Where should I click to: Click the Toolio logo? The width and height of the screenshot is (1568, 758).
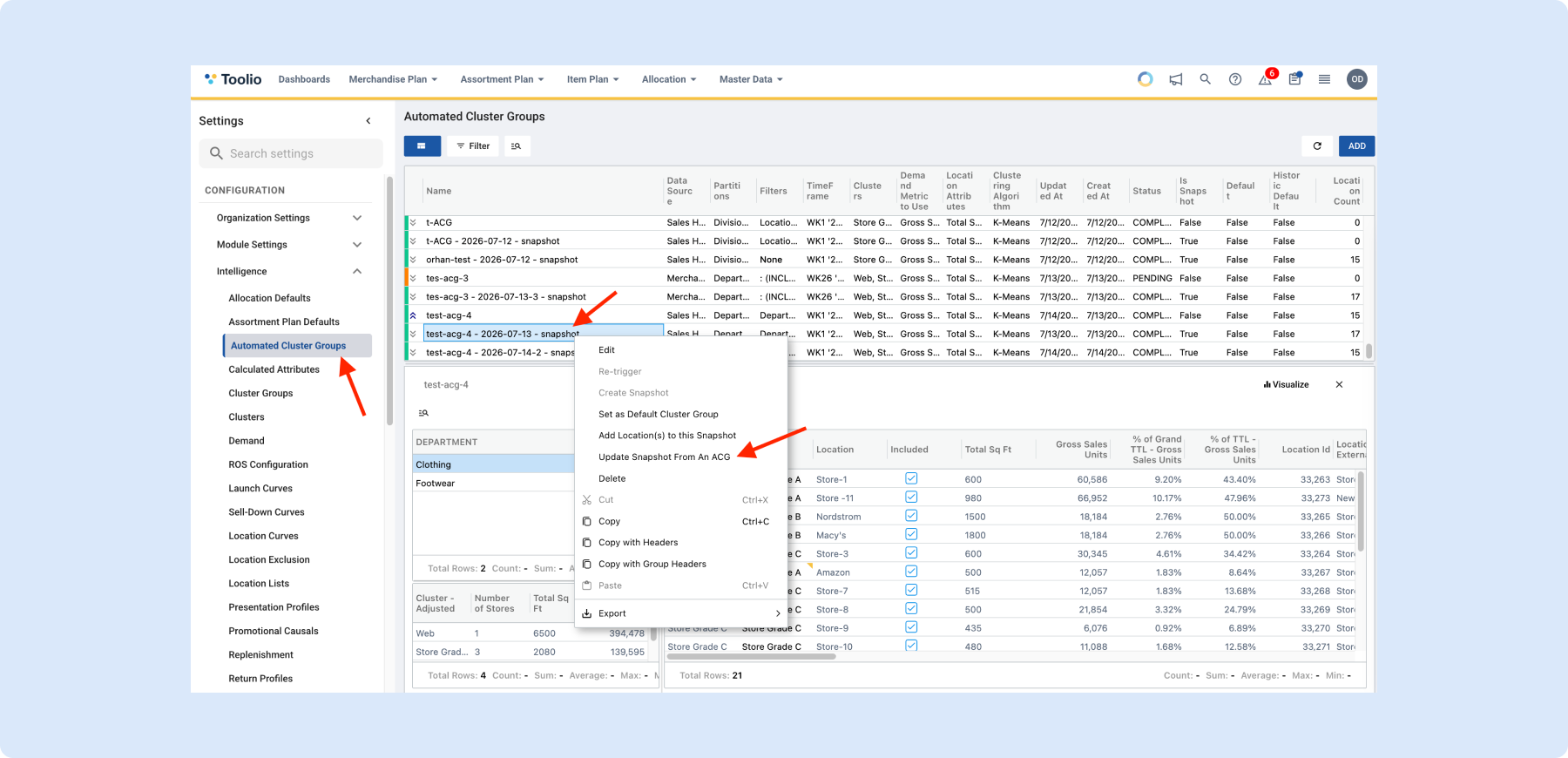pyautogui.click(x=233, y=79)
